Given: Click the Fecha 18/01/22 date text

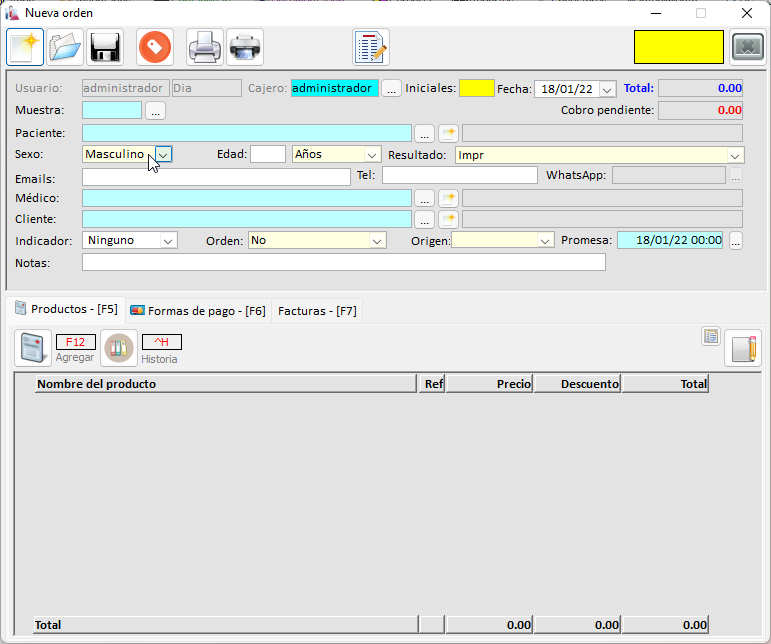Looking at the screenshot, I should point(567,89).
